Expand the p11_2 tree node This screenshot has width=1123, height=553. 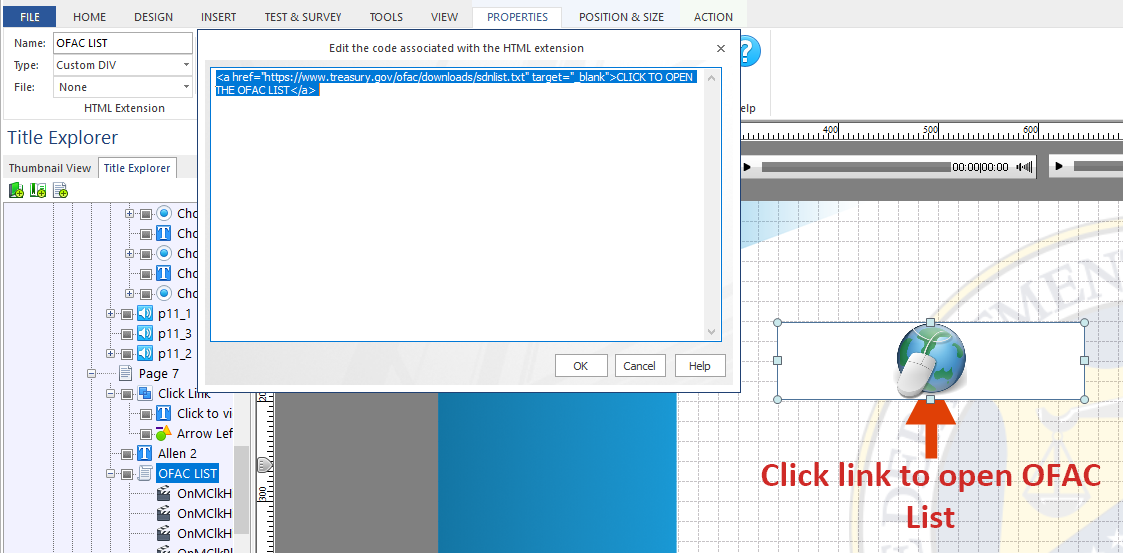[x=110, y=354]
